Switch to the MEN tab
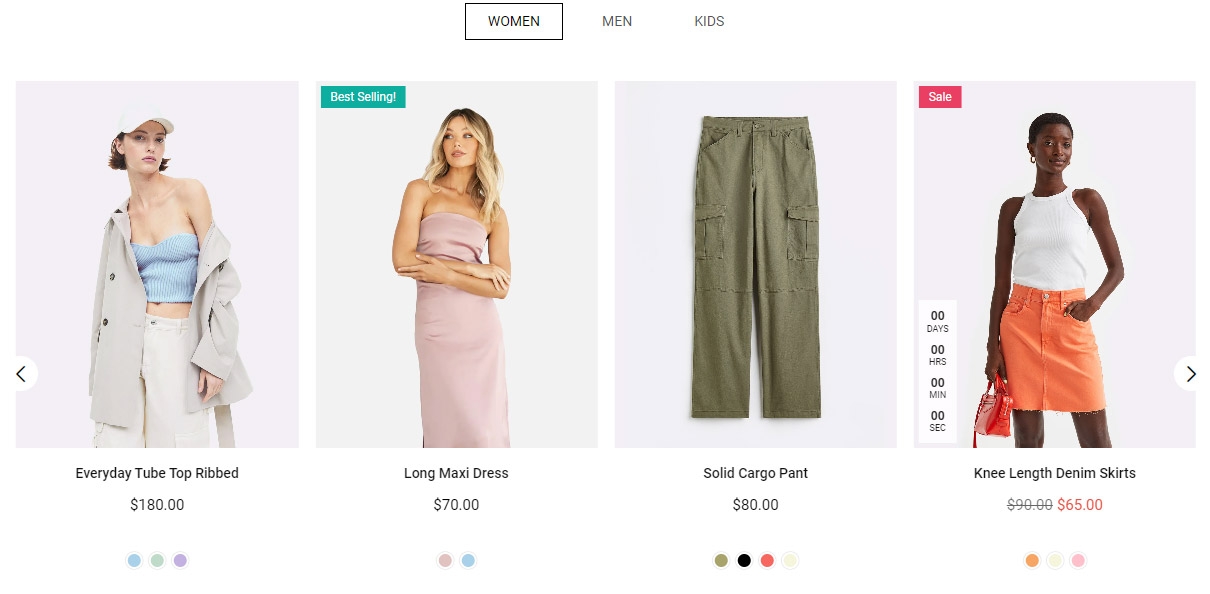This screenshot has width=1210, height=594. click(617, 21)
